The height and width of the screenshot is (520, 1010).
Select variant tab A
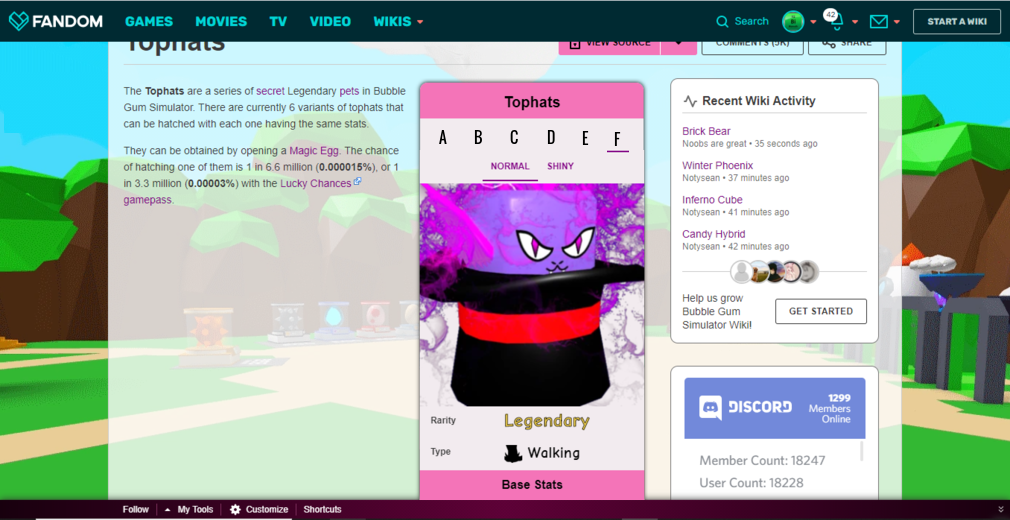[443, 137]
